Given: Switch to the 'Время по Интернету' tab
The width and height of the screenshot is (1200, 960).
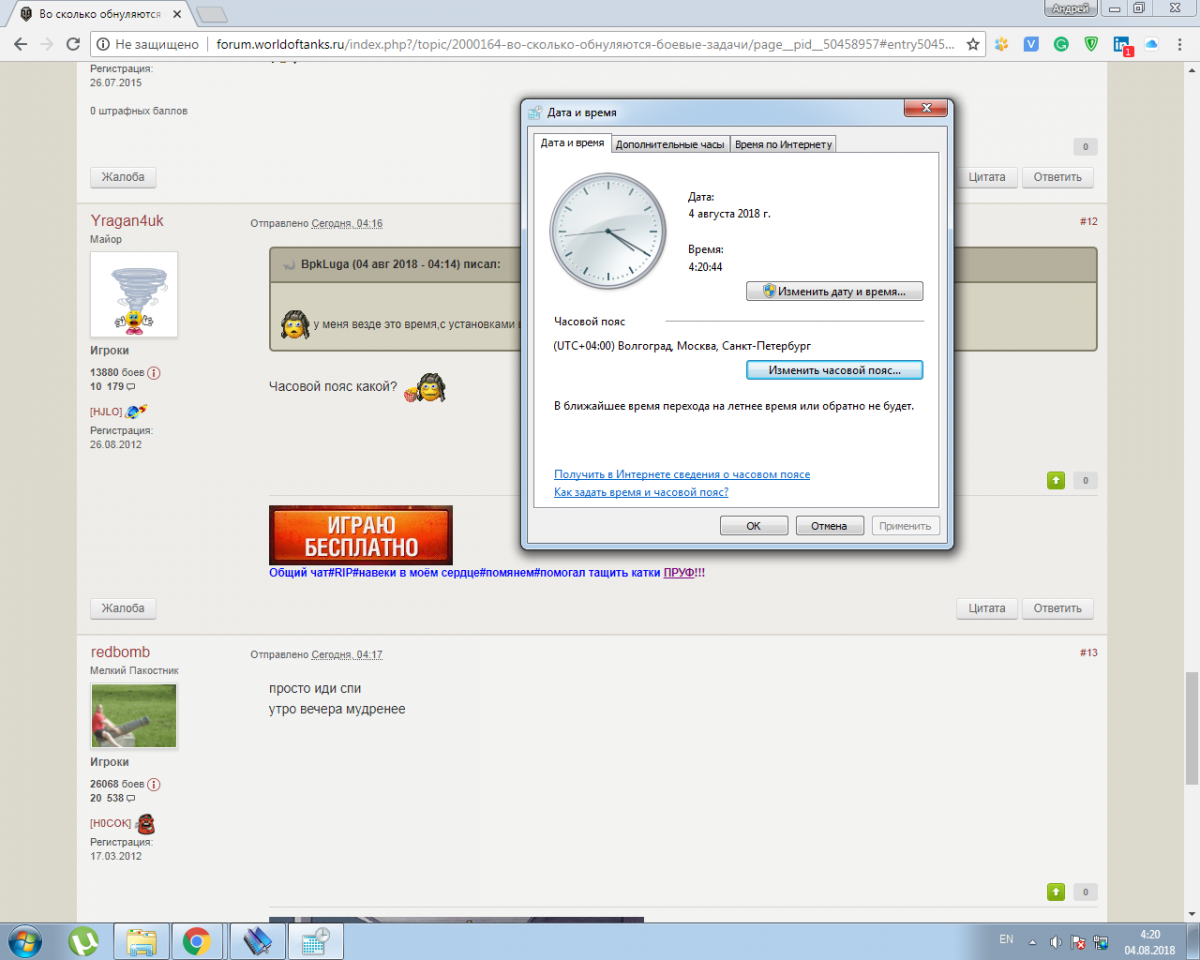Looking at the screenshot, I should point(783,144).
